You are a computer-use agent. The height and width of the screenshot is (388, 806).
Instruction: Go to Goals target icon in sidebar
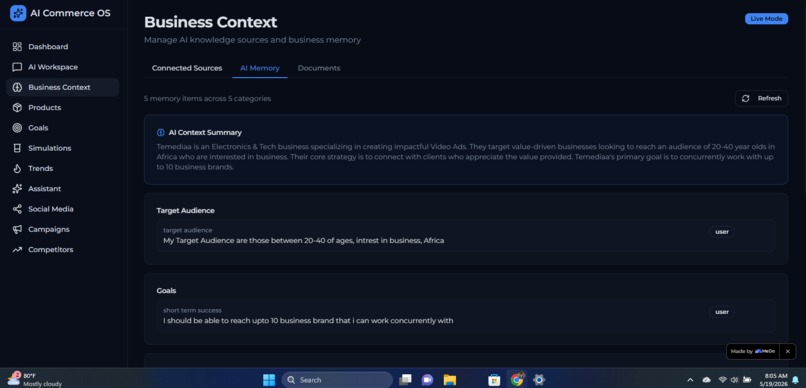17,128
